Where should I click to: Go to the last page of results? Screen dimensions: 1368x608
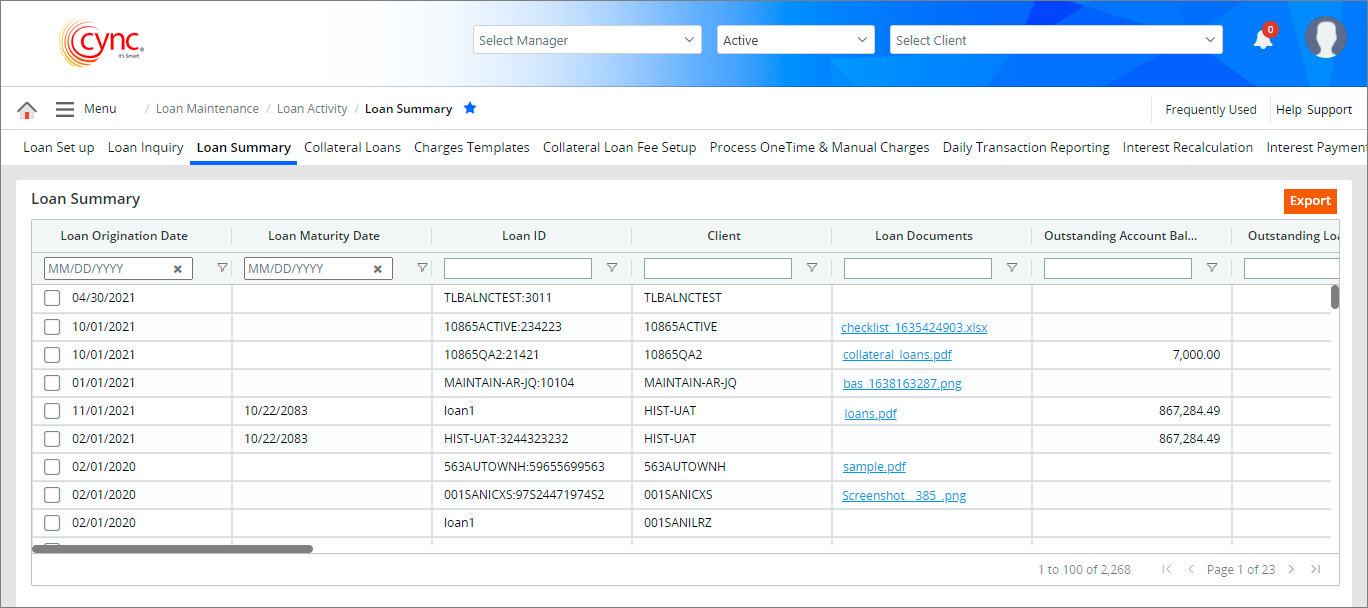(1315, 569)
